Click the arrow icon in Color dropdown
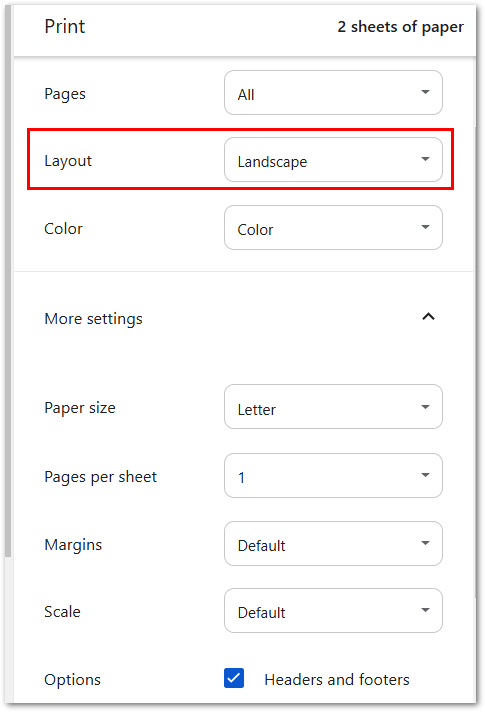This screenshot has height=712, width=485. point(425,227)
